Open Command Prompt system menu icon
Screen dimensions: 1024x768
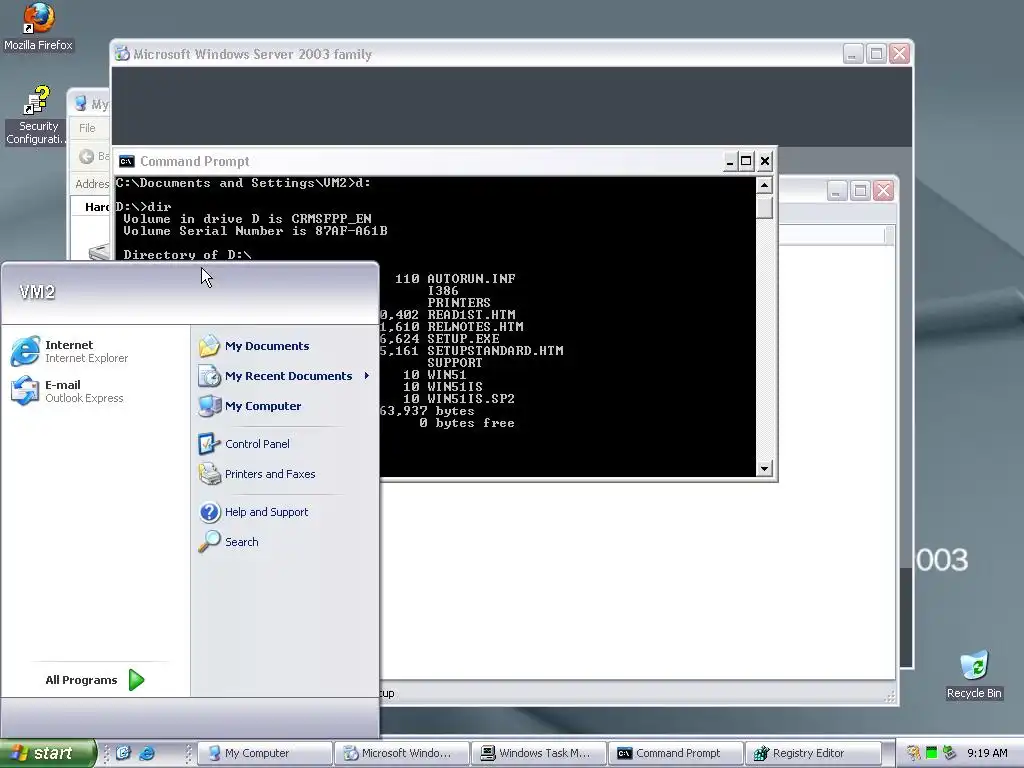(127, 161)
